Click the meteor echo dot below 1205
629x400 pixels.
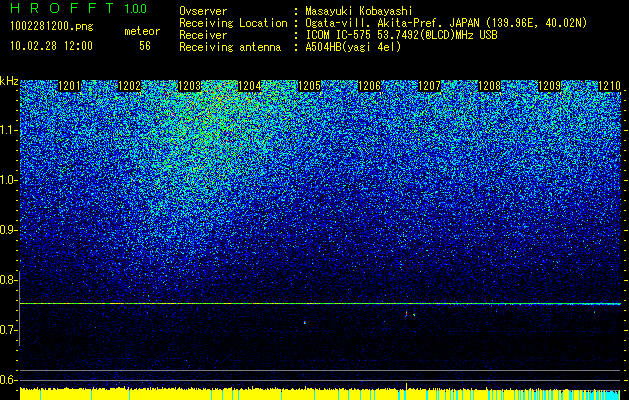[x=304, y=322]
